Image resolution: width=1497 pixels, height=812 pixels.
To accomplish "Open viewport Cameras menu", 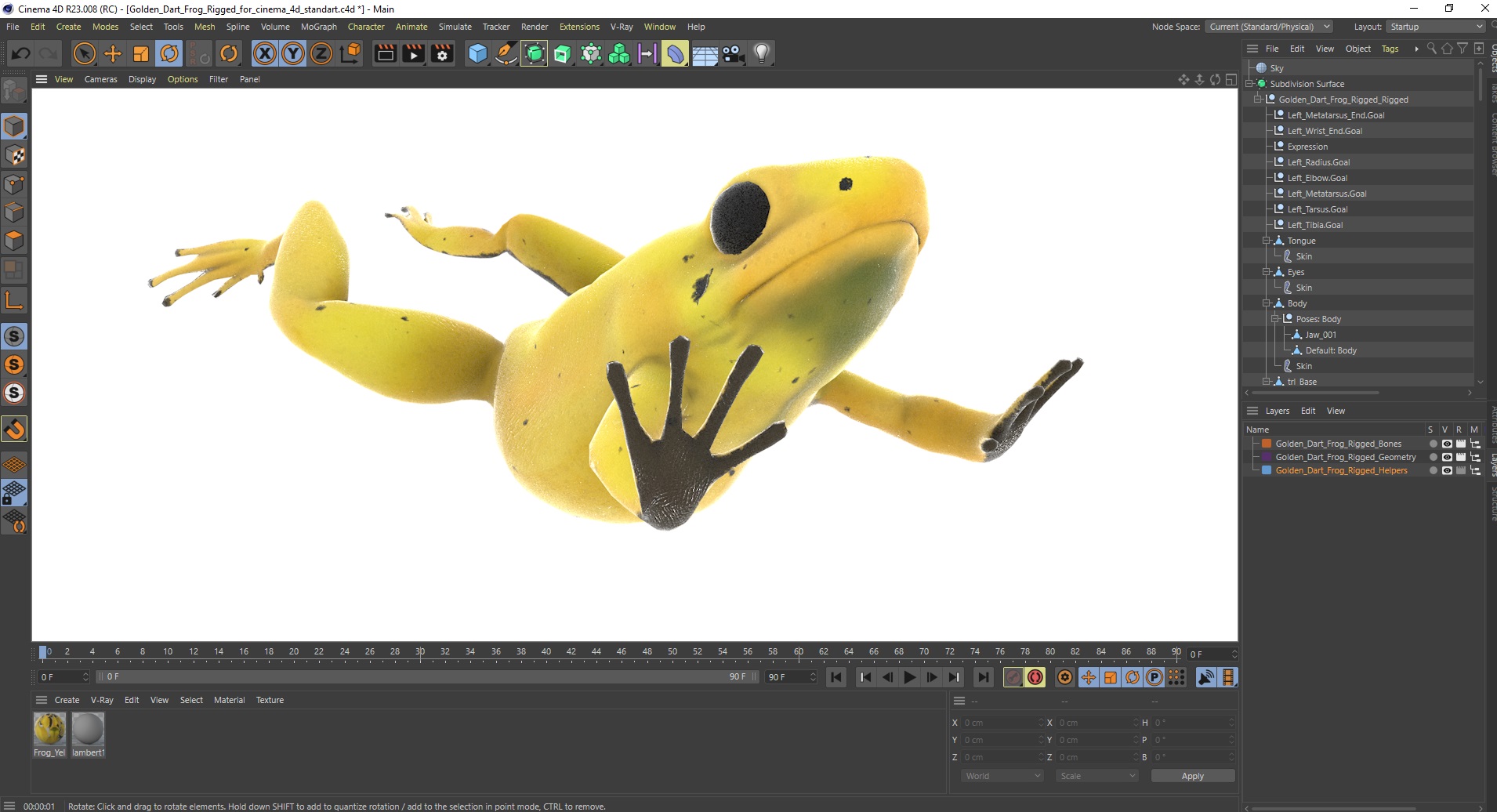I will [100, 79].
